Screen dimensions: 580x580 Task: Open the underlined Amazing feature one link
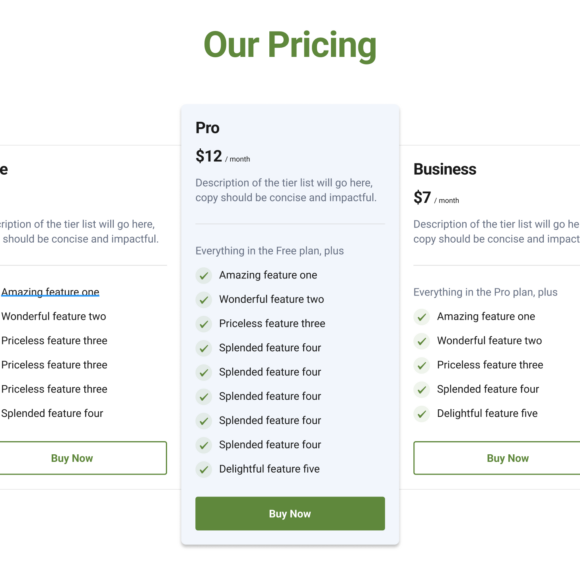(x=50, y=292)
